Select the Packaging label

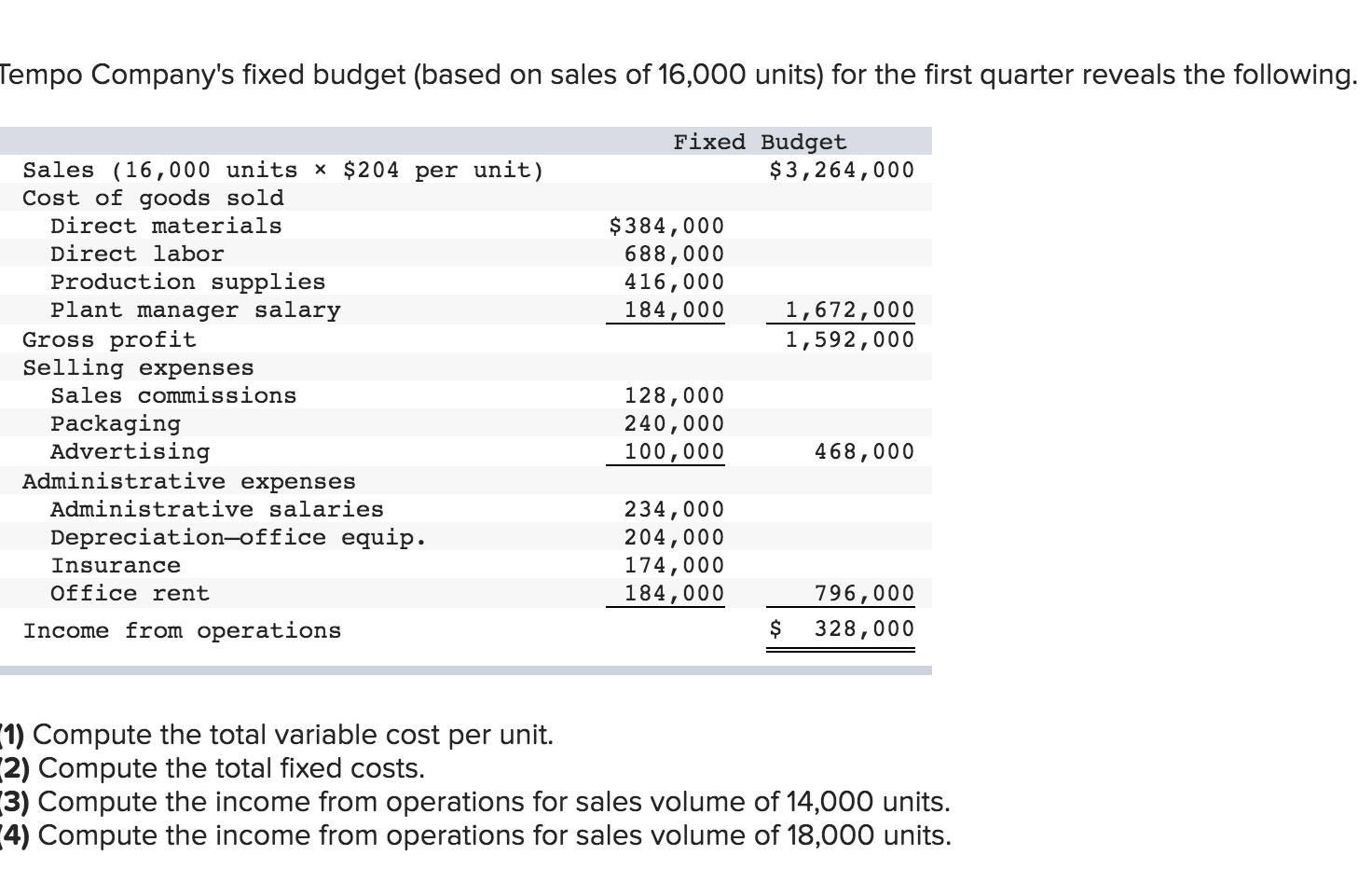coord(116,423)
